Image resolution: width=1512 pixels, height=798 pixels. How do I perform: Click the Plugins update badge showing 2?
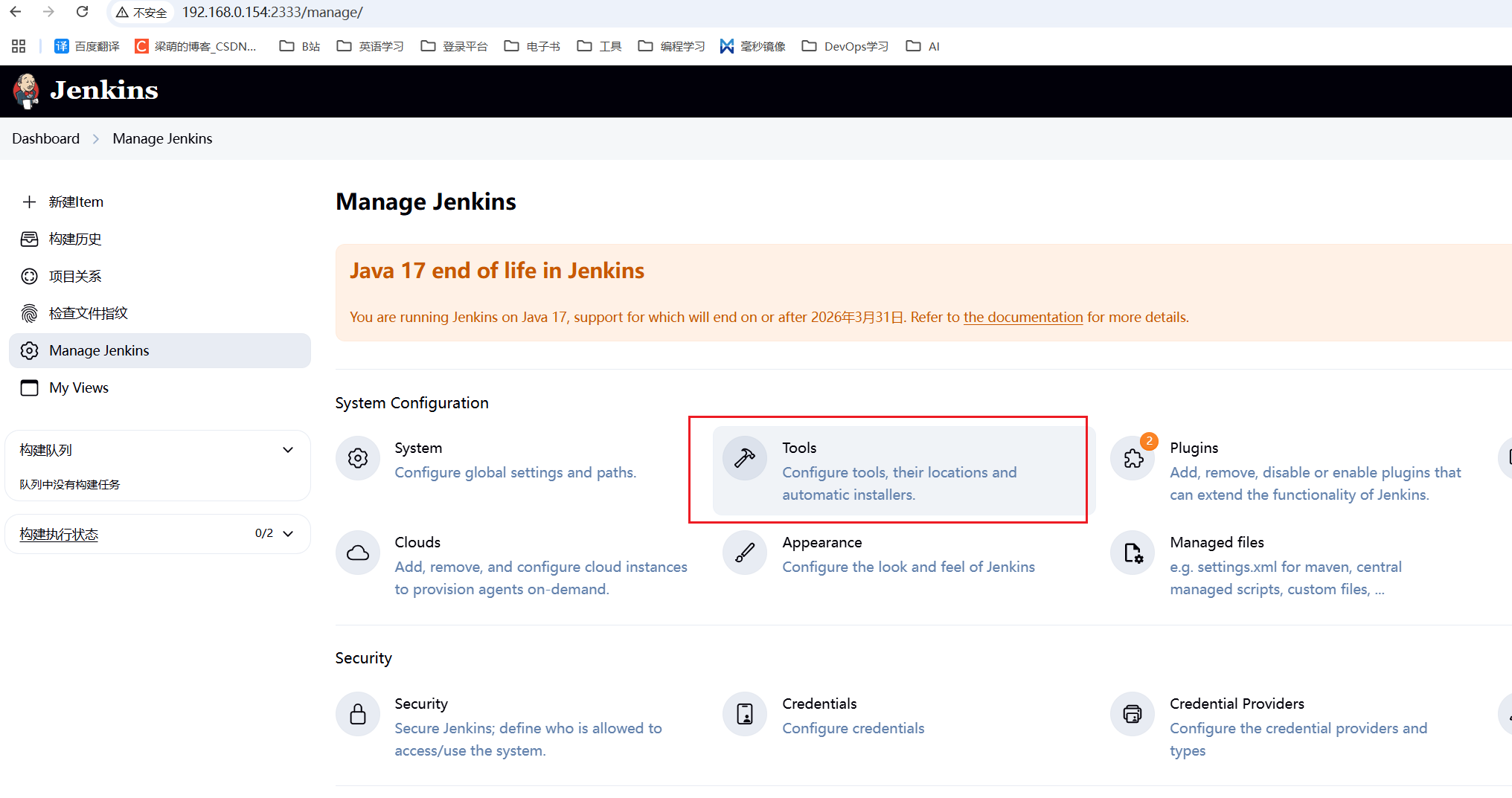(x=1149, y=441)
